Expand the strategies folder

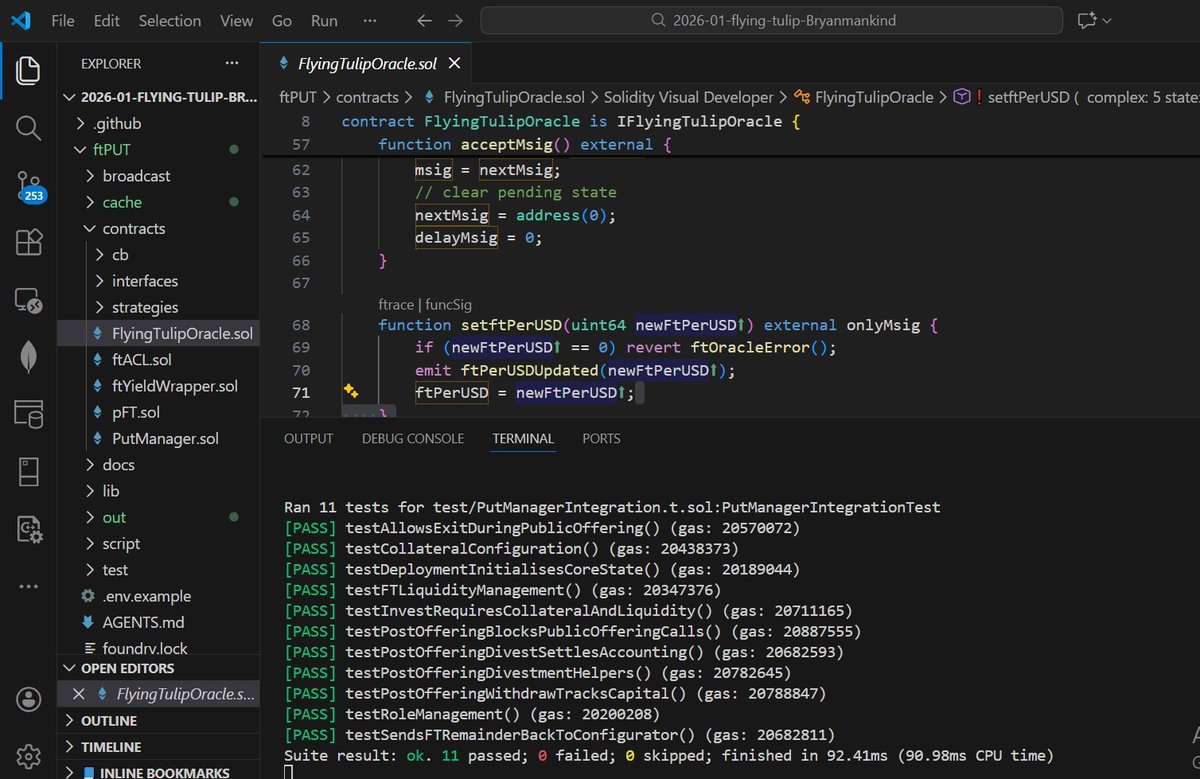point(157,307)
